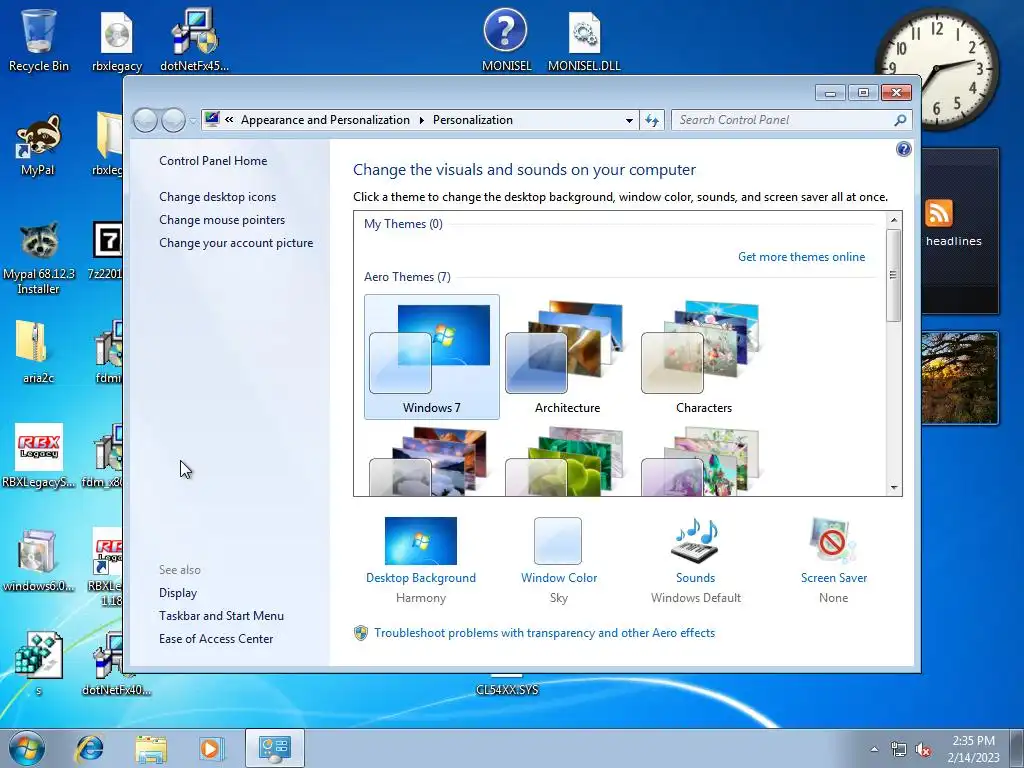Open the address bar history dropdown
Image resolution: width=1024 pixels, height=768 pixels.
click(x=629, y=120)
